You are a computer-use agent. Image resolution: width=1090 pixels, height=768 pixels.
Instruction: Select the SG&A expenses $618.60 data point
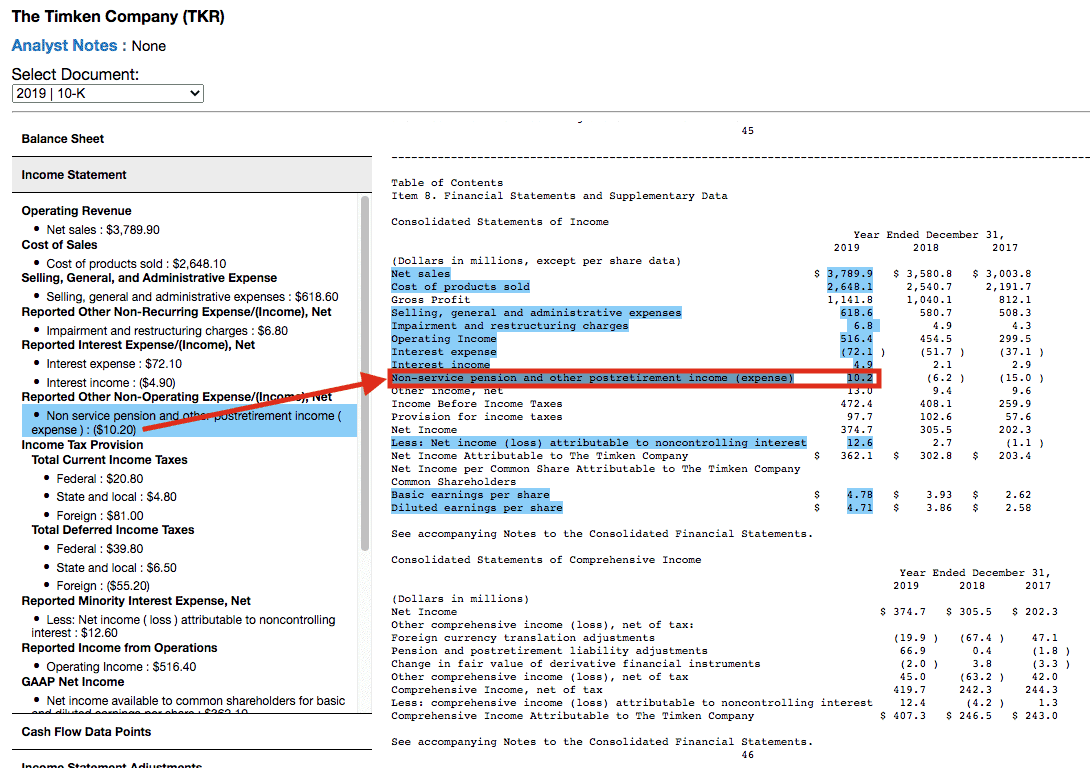(193, 297)
